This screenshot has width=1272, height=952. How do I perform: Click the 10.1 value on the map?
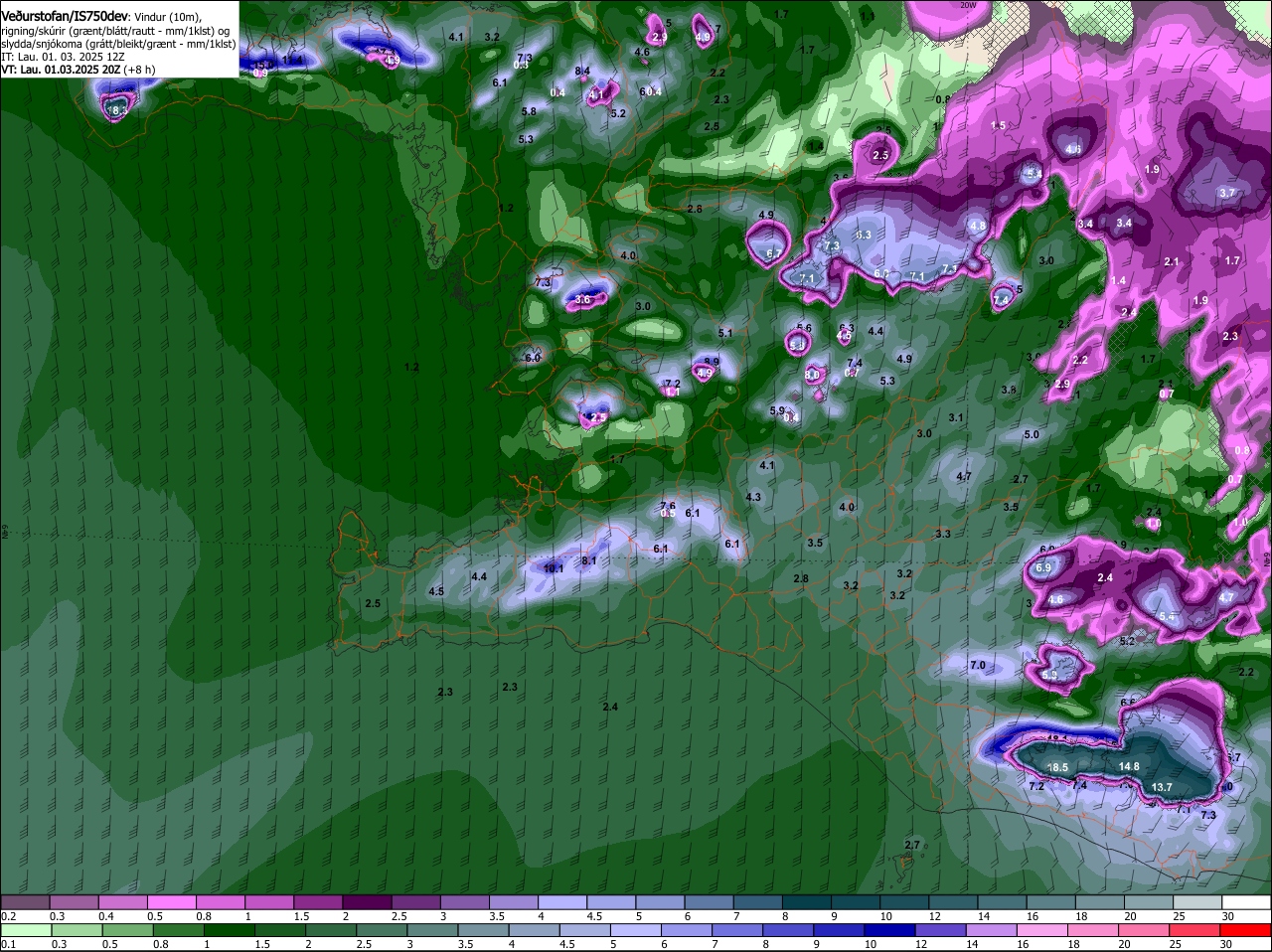click(x=554, y=568)
